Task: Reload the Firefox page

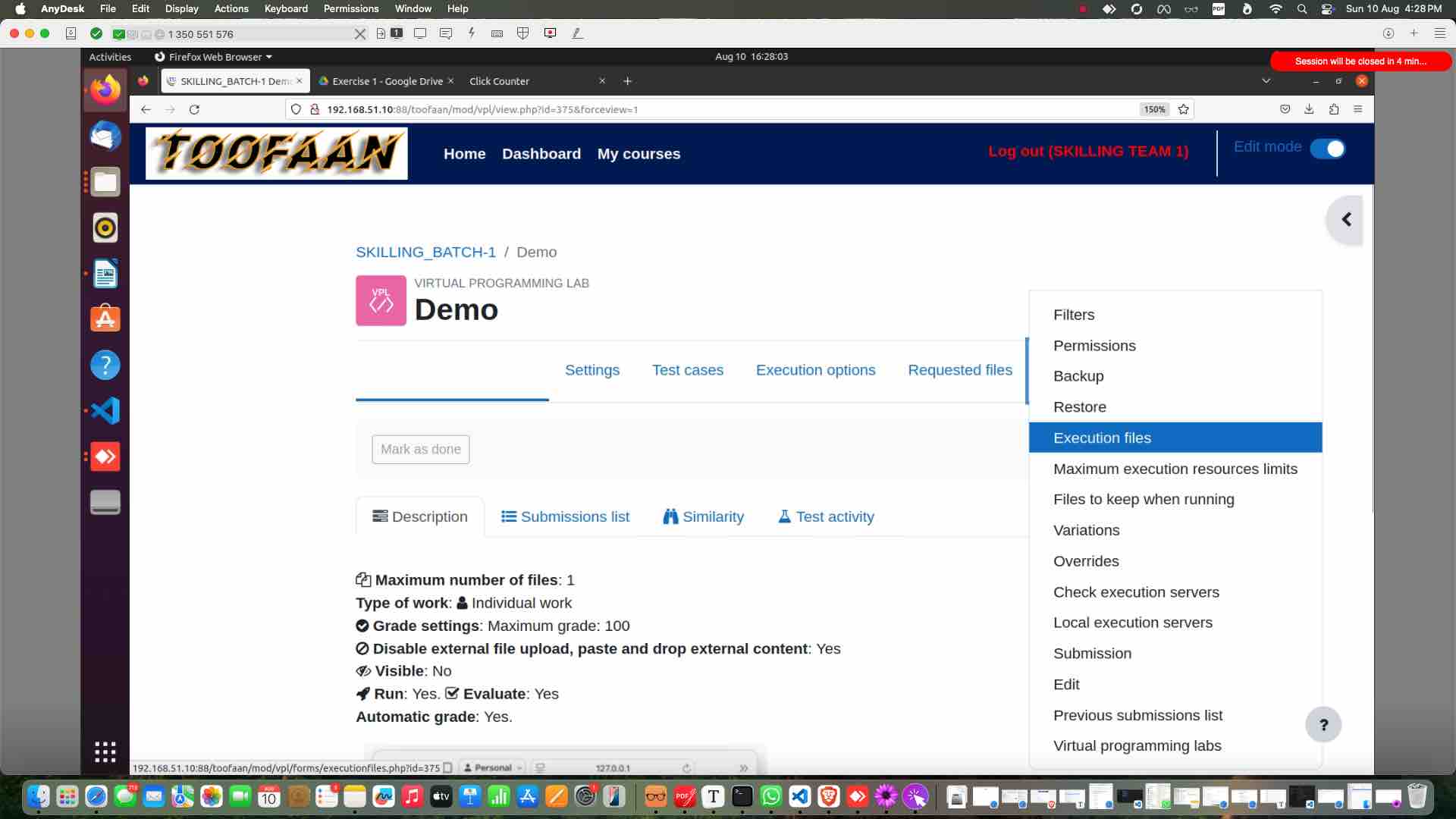Action: pyautogui.click(x=194, y=109)
